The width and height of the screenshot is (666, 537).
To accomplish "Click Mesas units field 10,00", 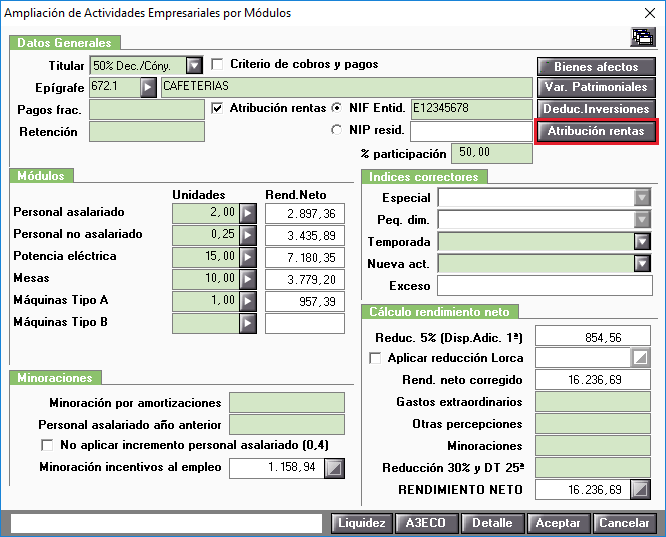I will tap(206, 280).
